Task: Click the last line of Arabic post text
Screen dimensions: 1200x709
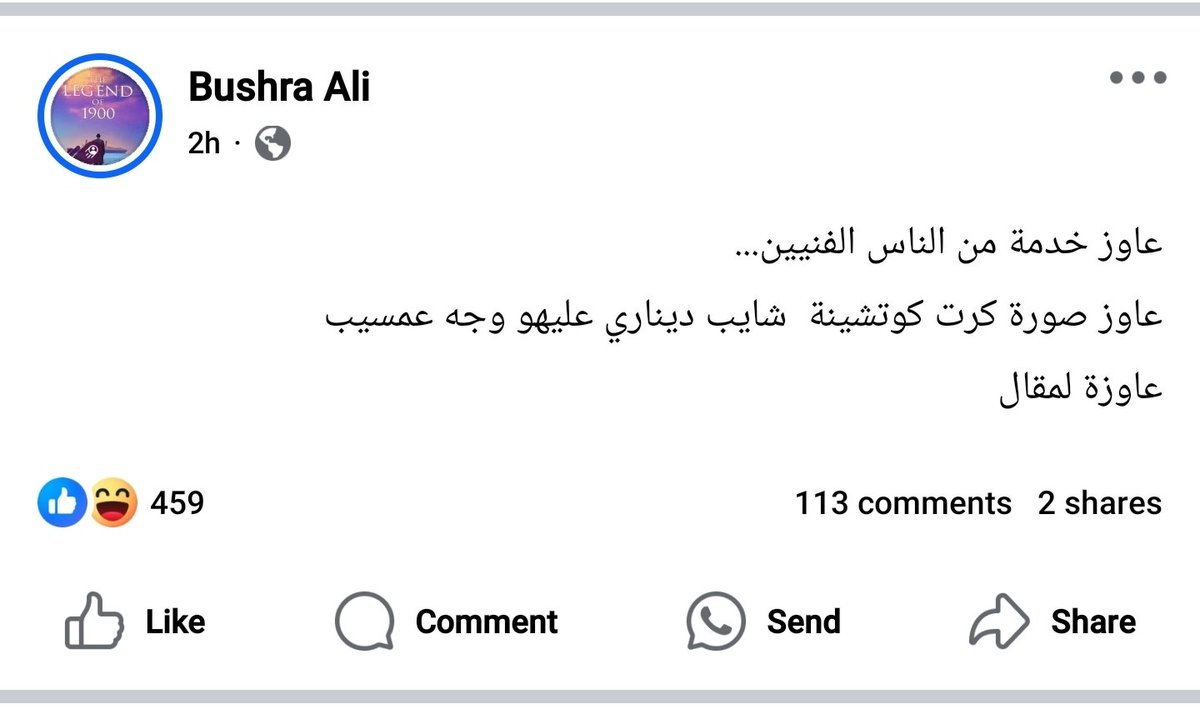Action: click(1081, 386)
